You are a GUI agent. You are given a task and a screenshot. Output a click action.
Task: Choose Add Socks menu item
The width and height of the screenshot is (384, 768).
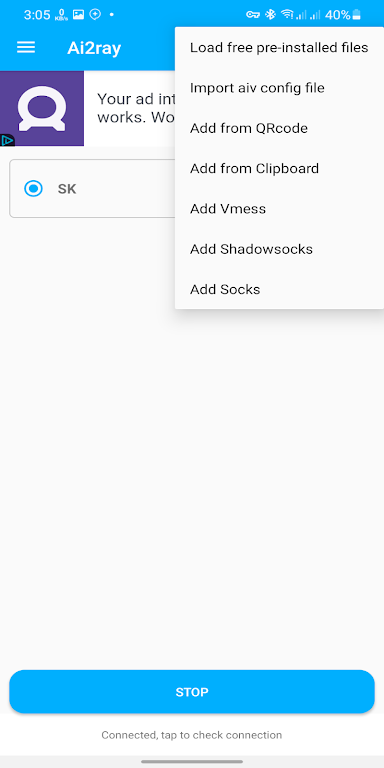coord(279,289)
